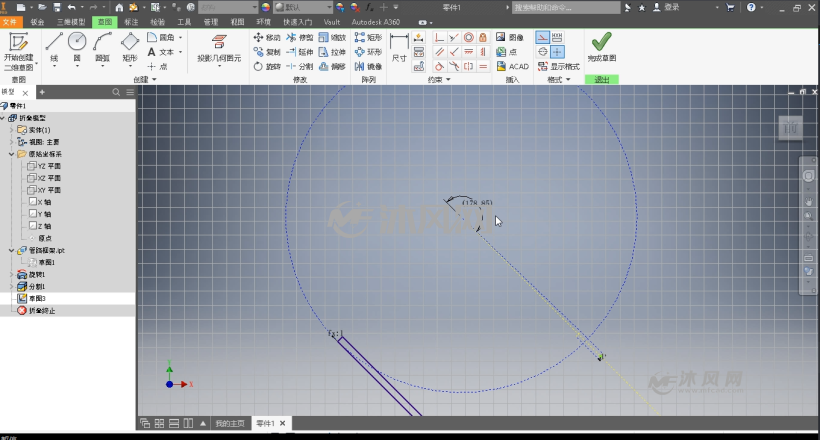The image size is (820, 440).
Task: Select the Line (线) sketch tool
Action: [x=54, y=48]
